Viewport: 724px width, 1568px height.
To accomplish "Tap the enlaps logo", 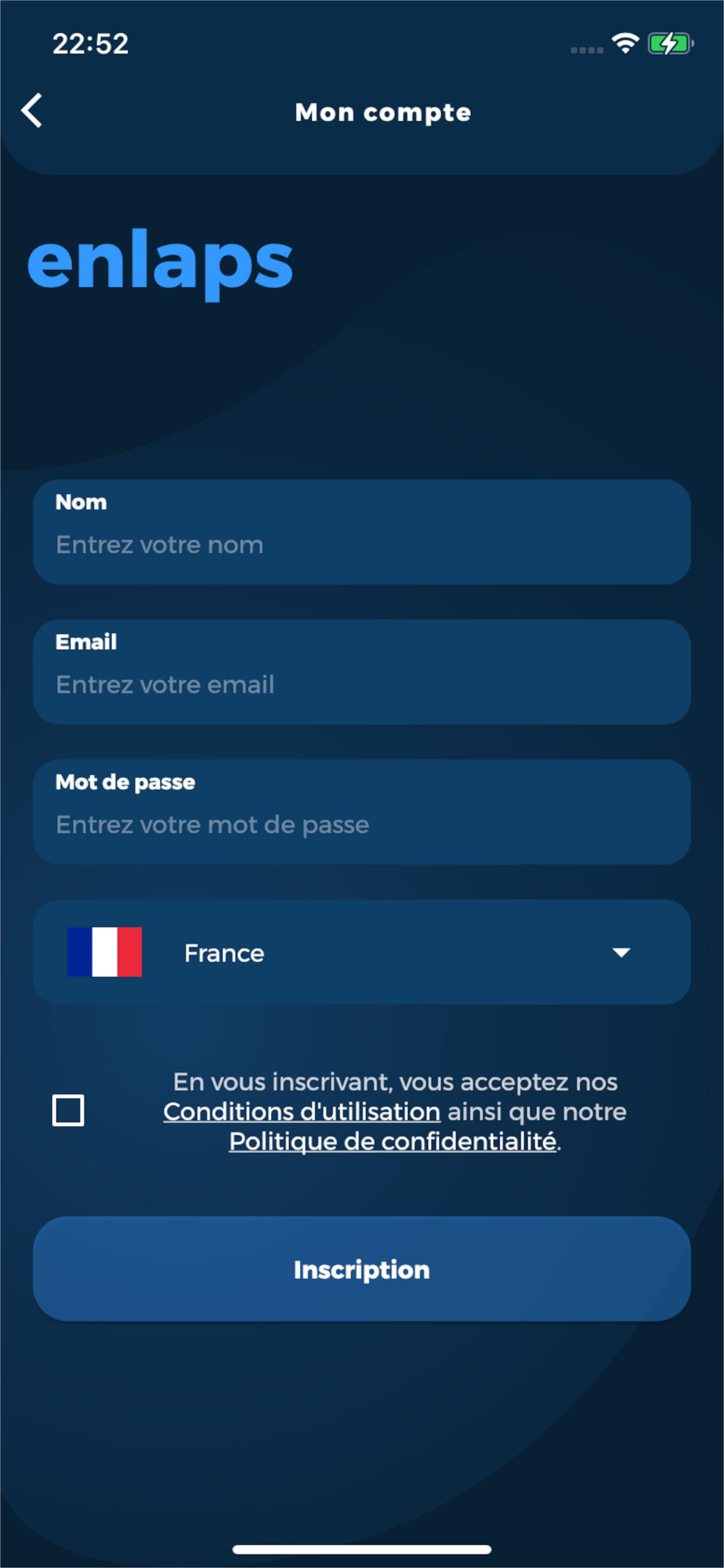I will pyautogui.click(x=160, y=263).
